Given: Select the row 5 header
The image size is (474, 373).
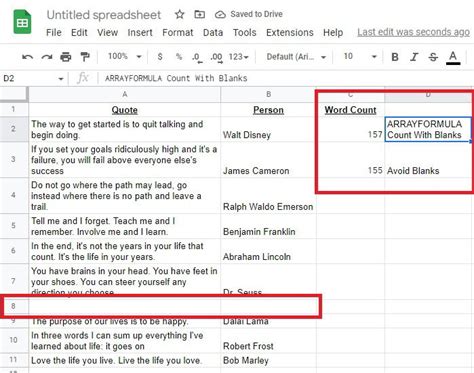Looking at the screenshot, I should click(x=13, y=226).
